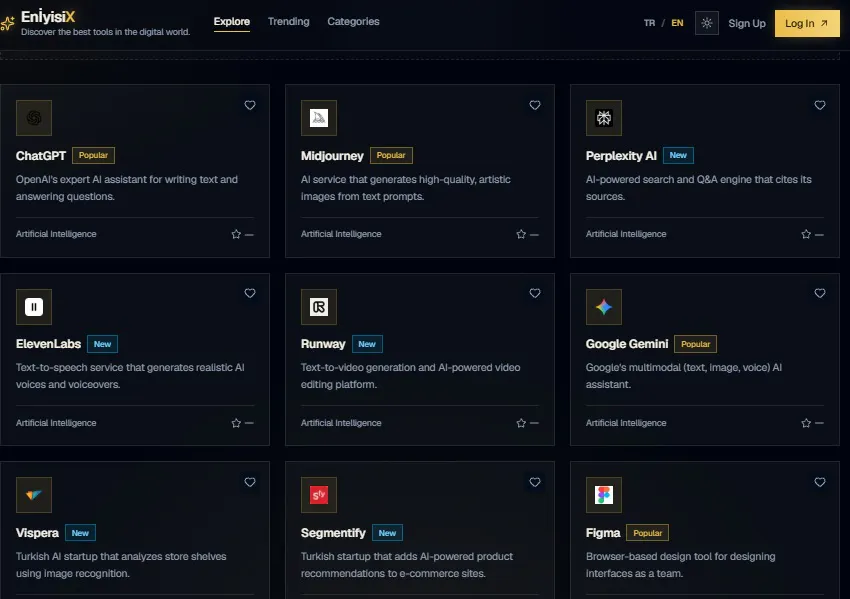Open the Google Gemini card title
Viewport: 850px width, 599px height.
point(627,344)
